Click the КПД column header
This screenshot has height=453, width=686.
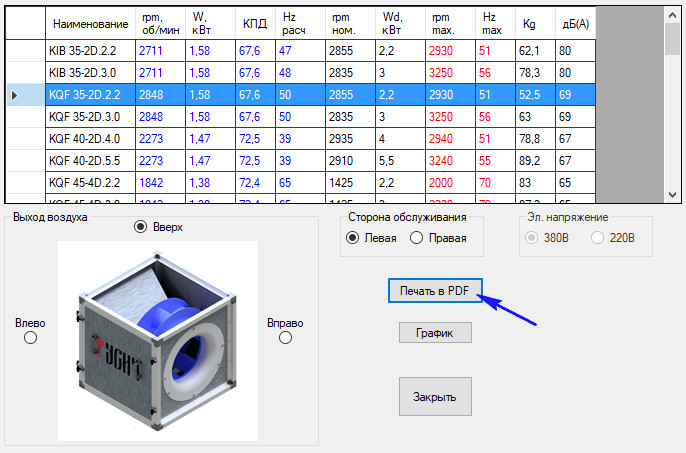point(256,24)
